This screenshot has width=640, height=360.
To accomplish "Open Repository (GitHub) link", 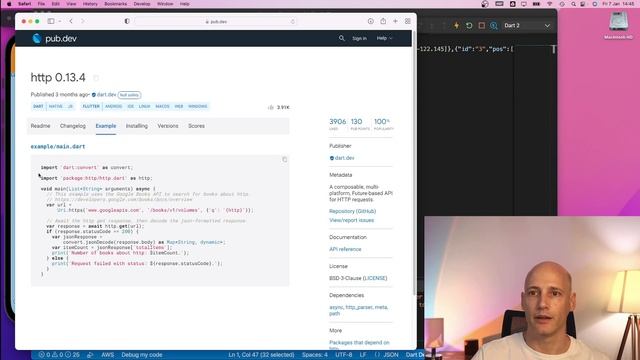I will click(x=352, y=211).
